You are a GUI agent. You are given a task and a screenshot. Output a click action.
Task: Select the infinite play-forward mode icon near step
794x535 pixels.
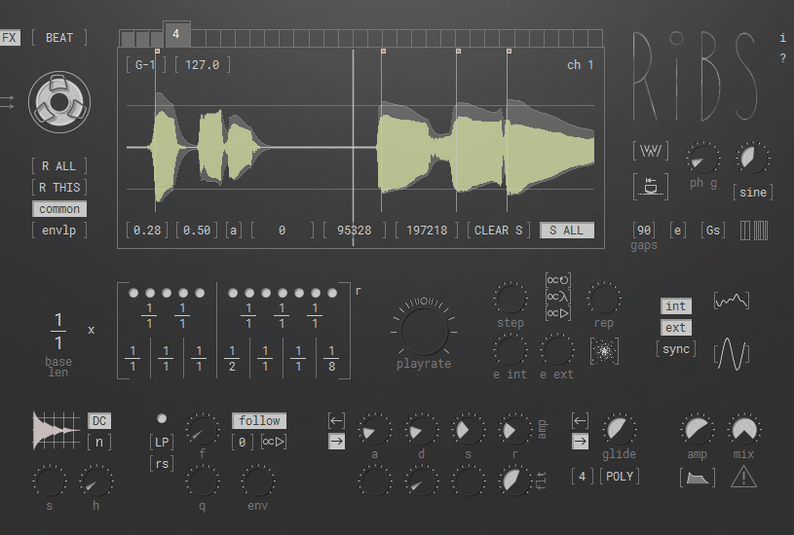[558, 313]
